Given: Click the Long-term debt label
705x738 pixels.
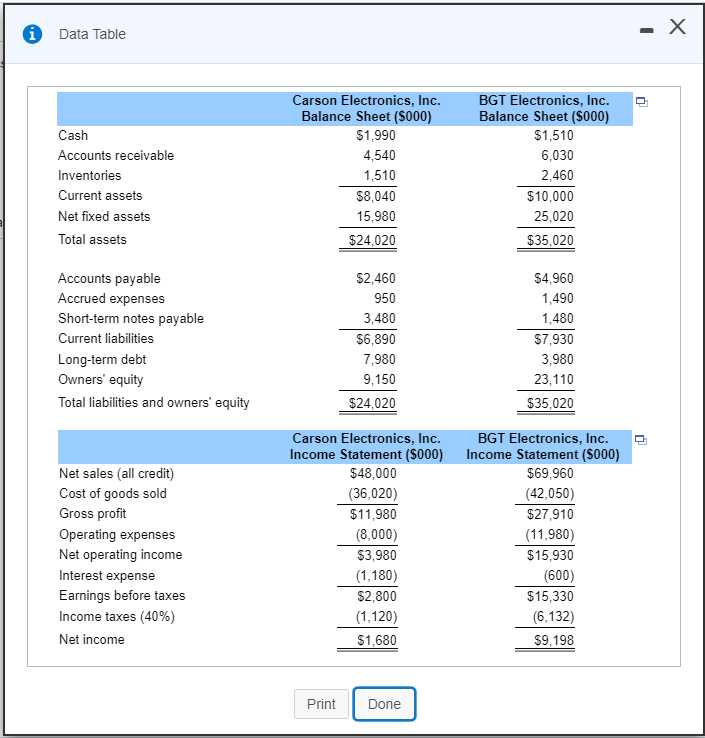Looking at the screenshot, I should point(102,360).
